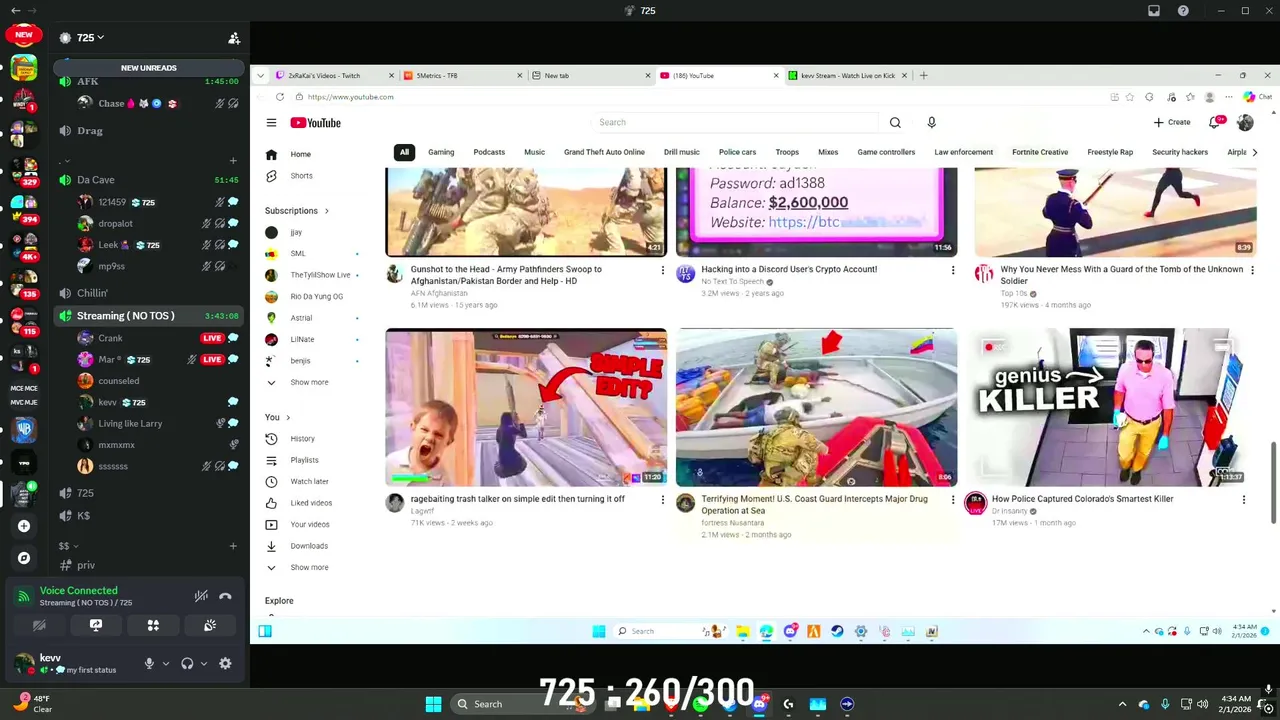Open microphone input options arrow in Discord
The height and width of the screenshot is (720, 1280).
[x=166, y=663]
